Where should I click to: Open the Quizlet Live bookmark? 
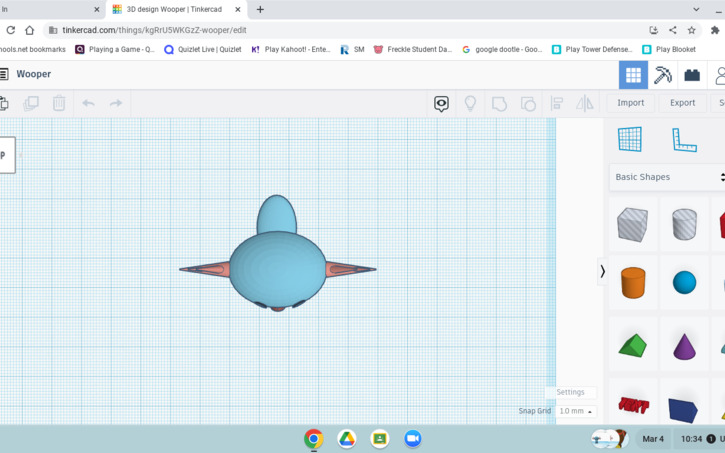(x=203, y=49)
